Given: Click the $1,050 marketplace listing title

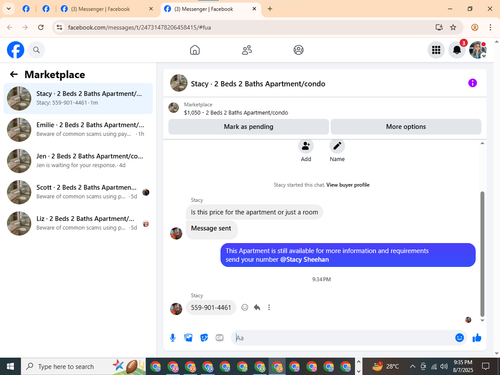Looking at the screenshot, I should point(236,113).
